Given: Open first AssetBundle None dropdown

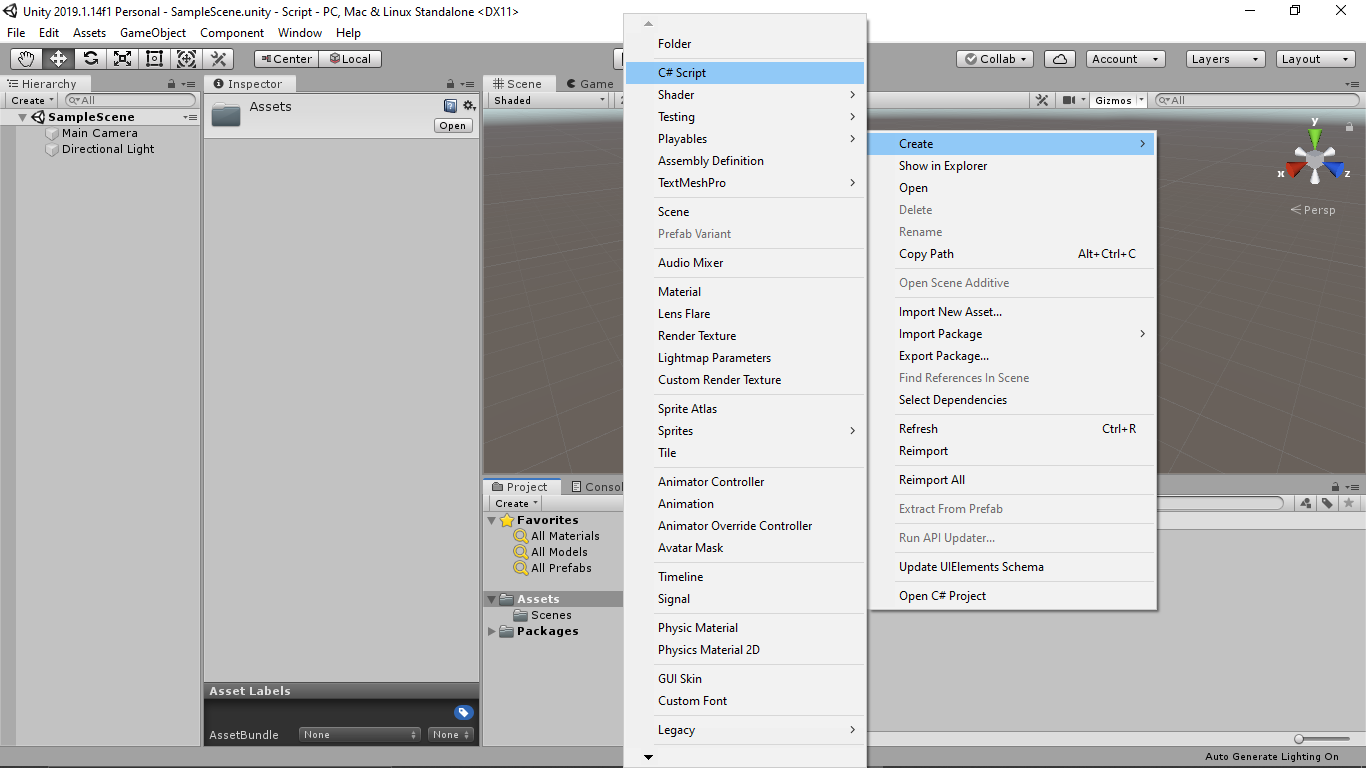Looking at the screenshot, I should pyautogui.click(x=360, y=734).
